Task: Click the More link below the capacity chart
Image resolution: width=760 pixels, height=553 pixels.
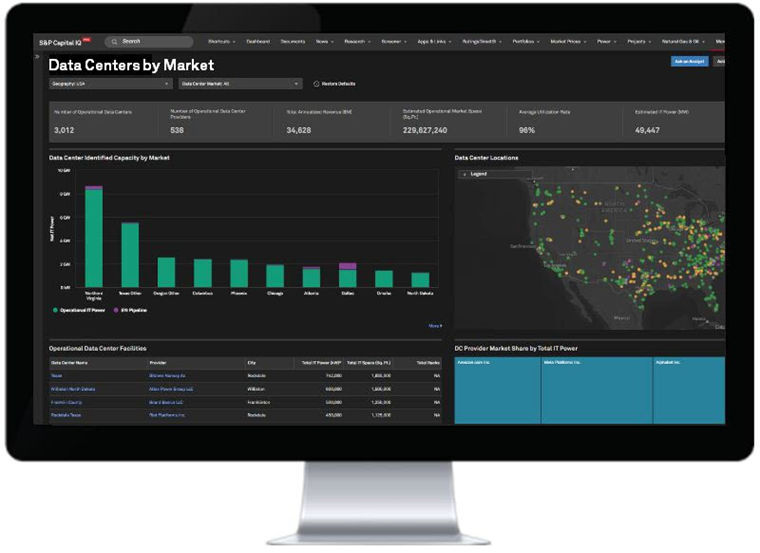Action: (x=435, y=326)
